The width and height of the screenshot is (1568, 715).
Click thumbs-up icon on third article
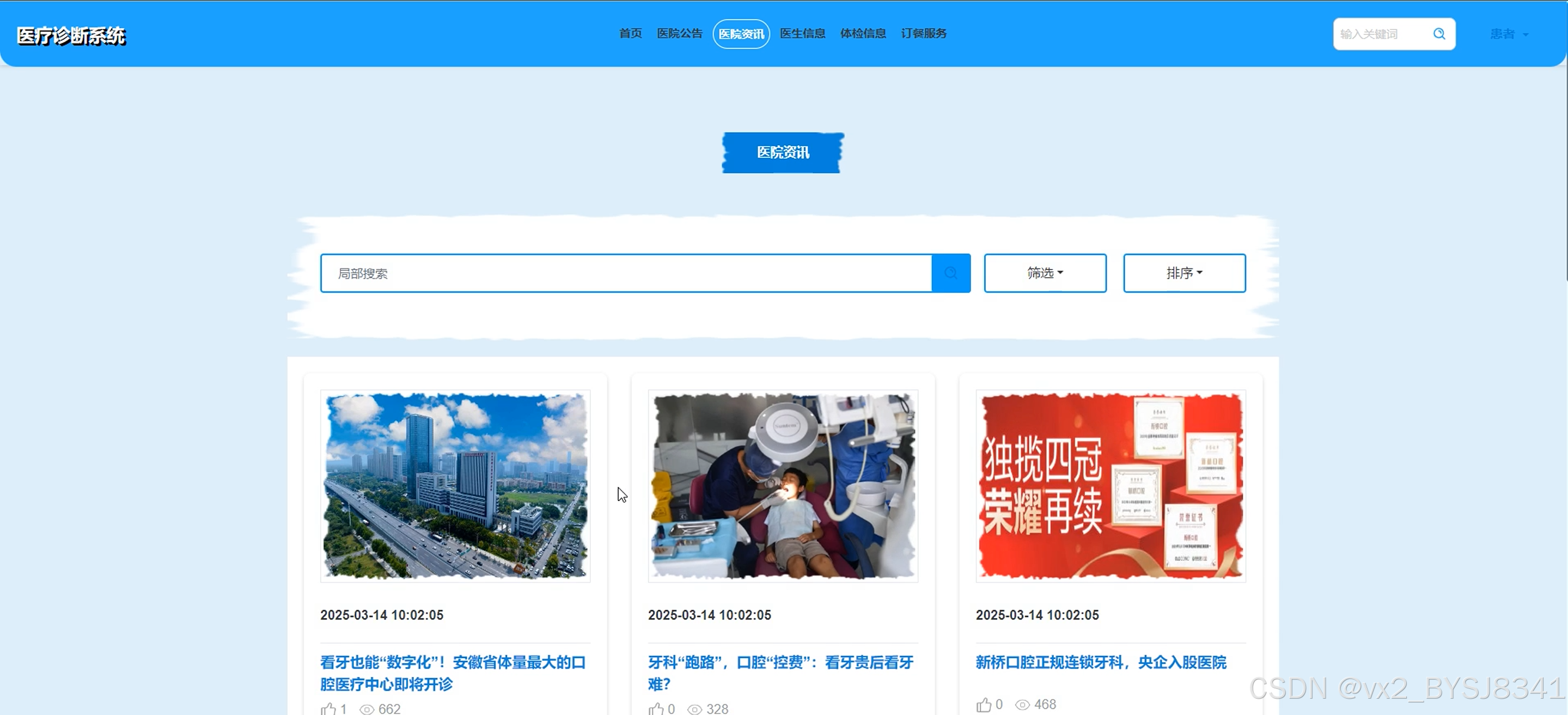tap(984, 704)
